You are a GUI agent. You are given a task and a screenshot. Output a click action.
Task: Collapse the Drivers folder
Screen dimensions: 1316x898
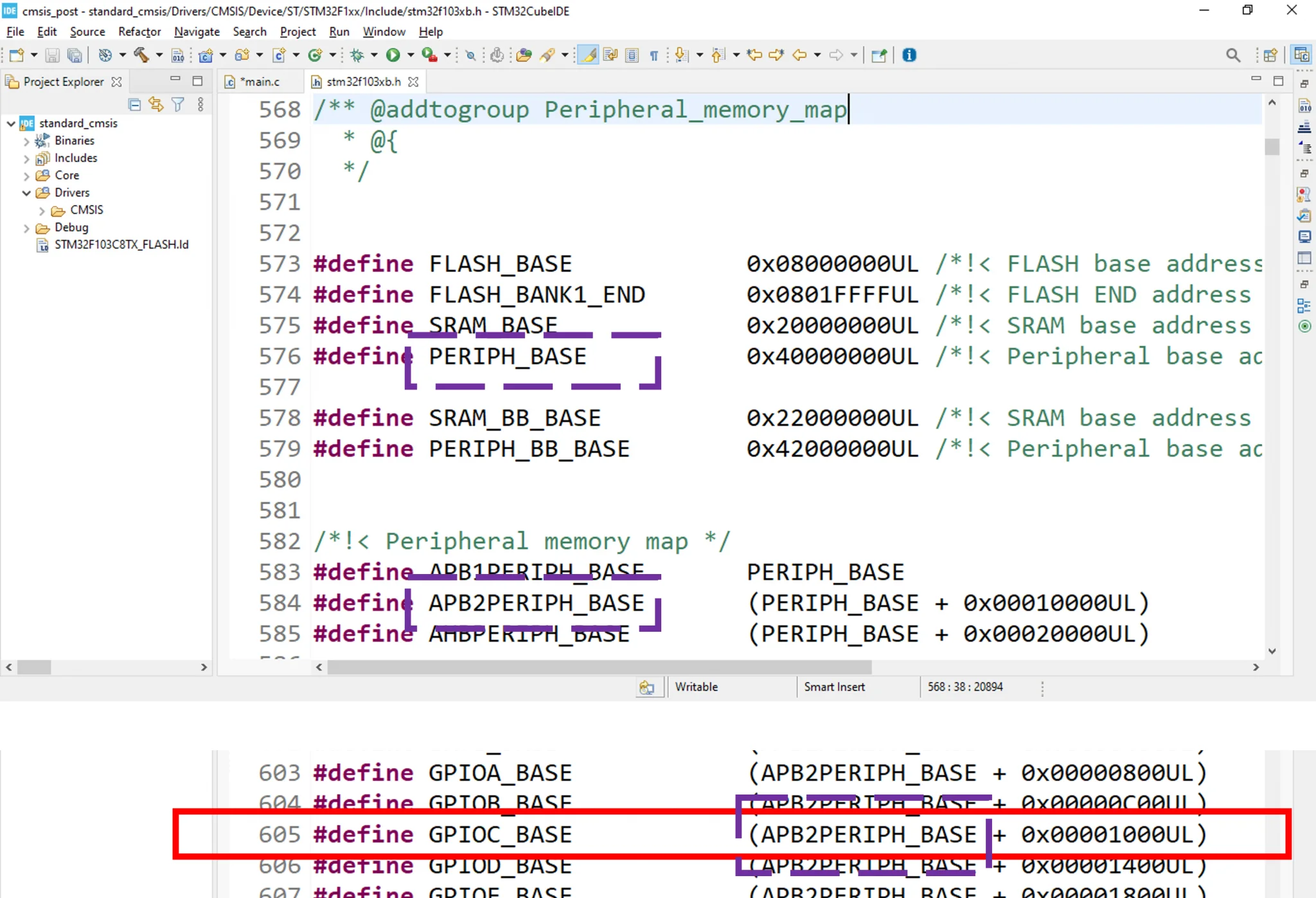pyautogui.click(x=26, y=193)
